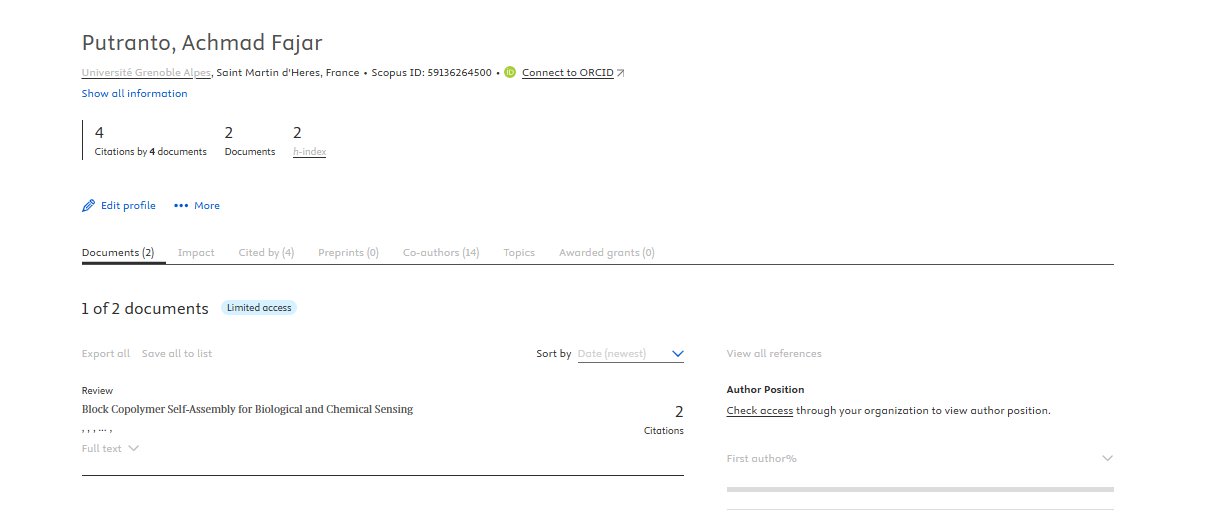Click Show all information link
Screen dimensions: 1214x531
pos(134,94)
